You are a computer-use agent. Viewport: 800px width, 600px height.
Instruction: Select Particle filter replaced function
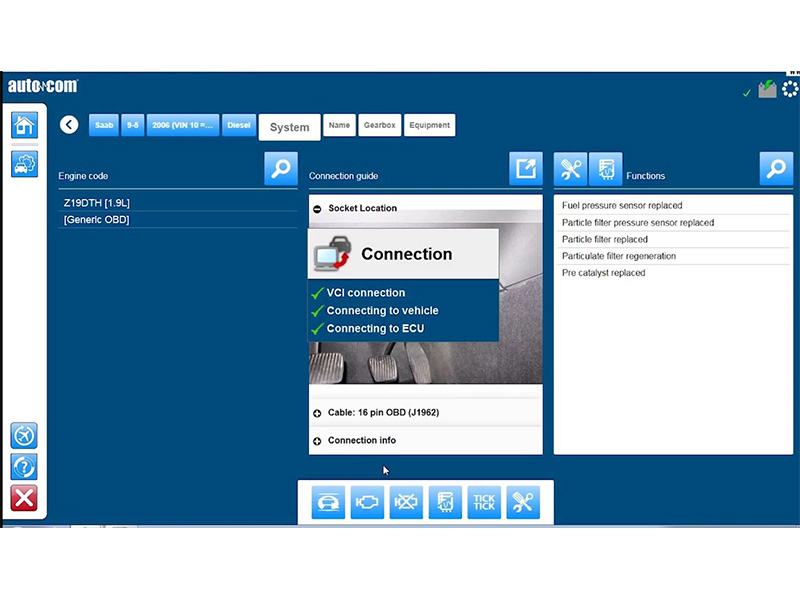coord(673,239)
